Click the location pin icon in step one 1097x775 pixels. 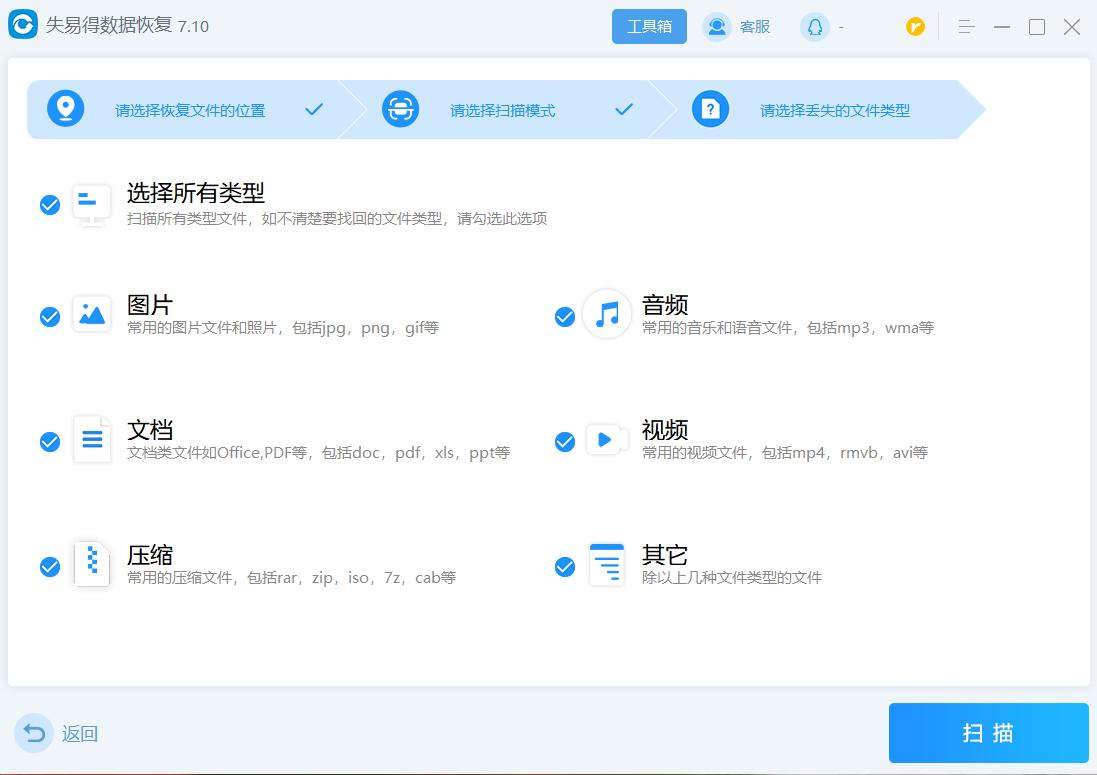(x=65, y=109)
